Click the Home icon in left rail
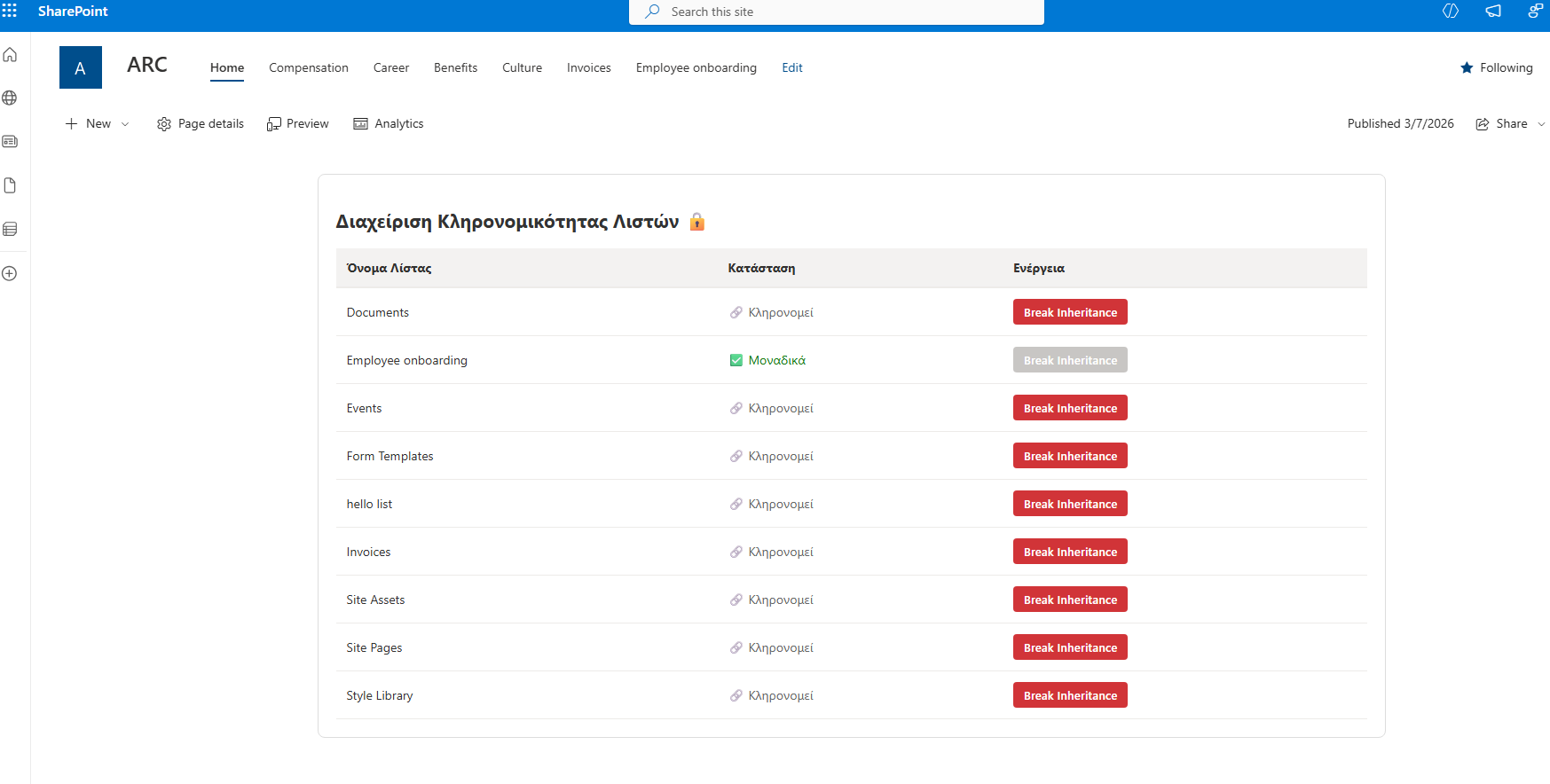1550x784 pixels. point(10,55)
